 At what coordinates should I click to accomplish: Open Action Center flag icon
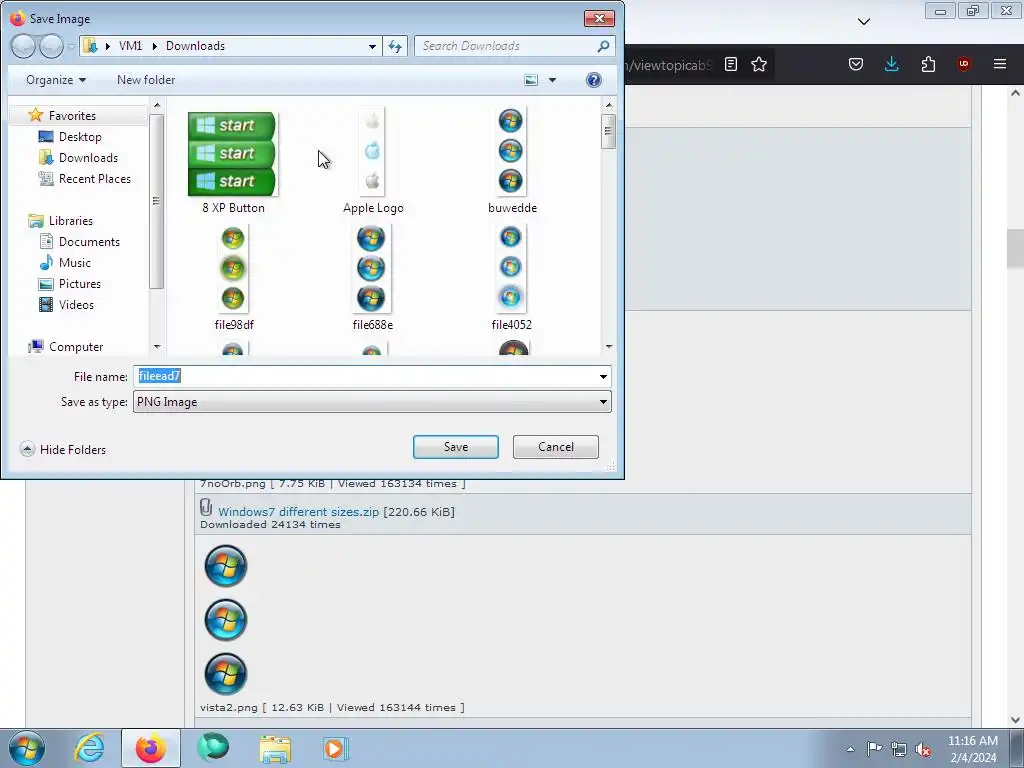(x=874, y=749)
